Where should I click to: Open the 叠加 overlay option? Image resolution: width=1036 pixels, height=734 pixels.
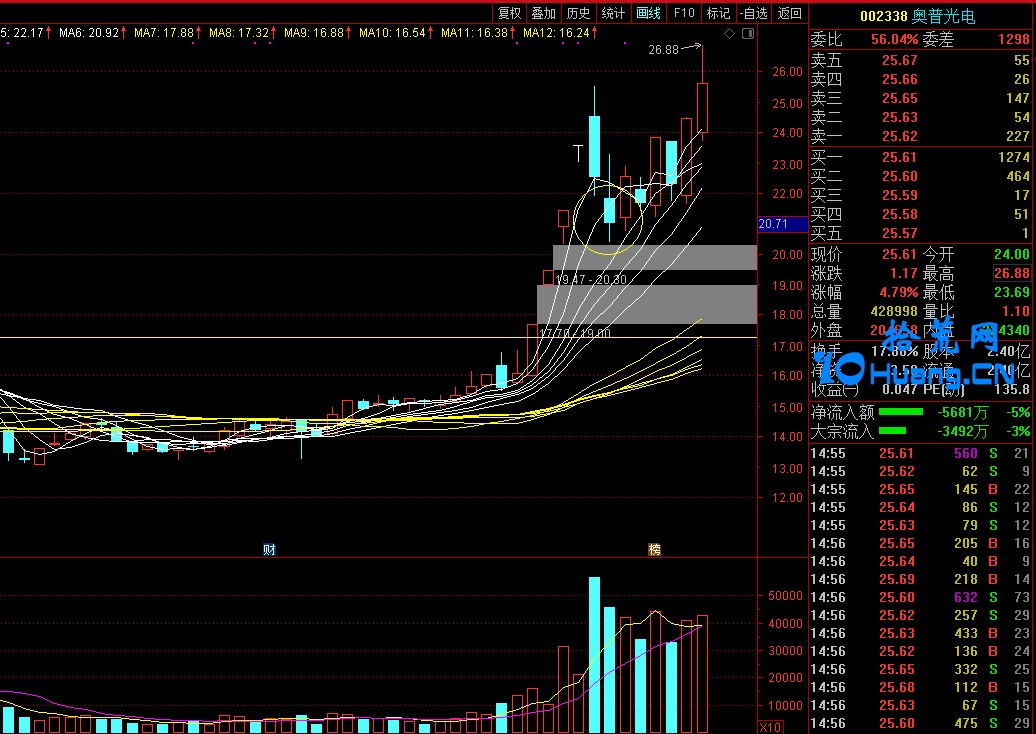544,13
